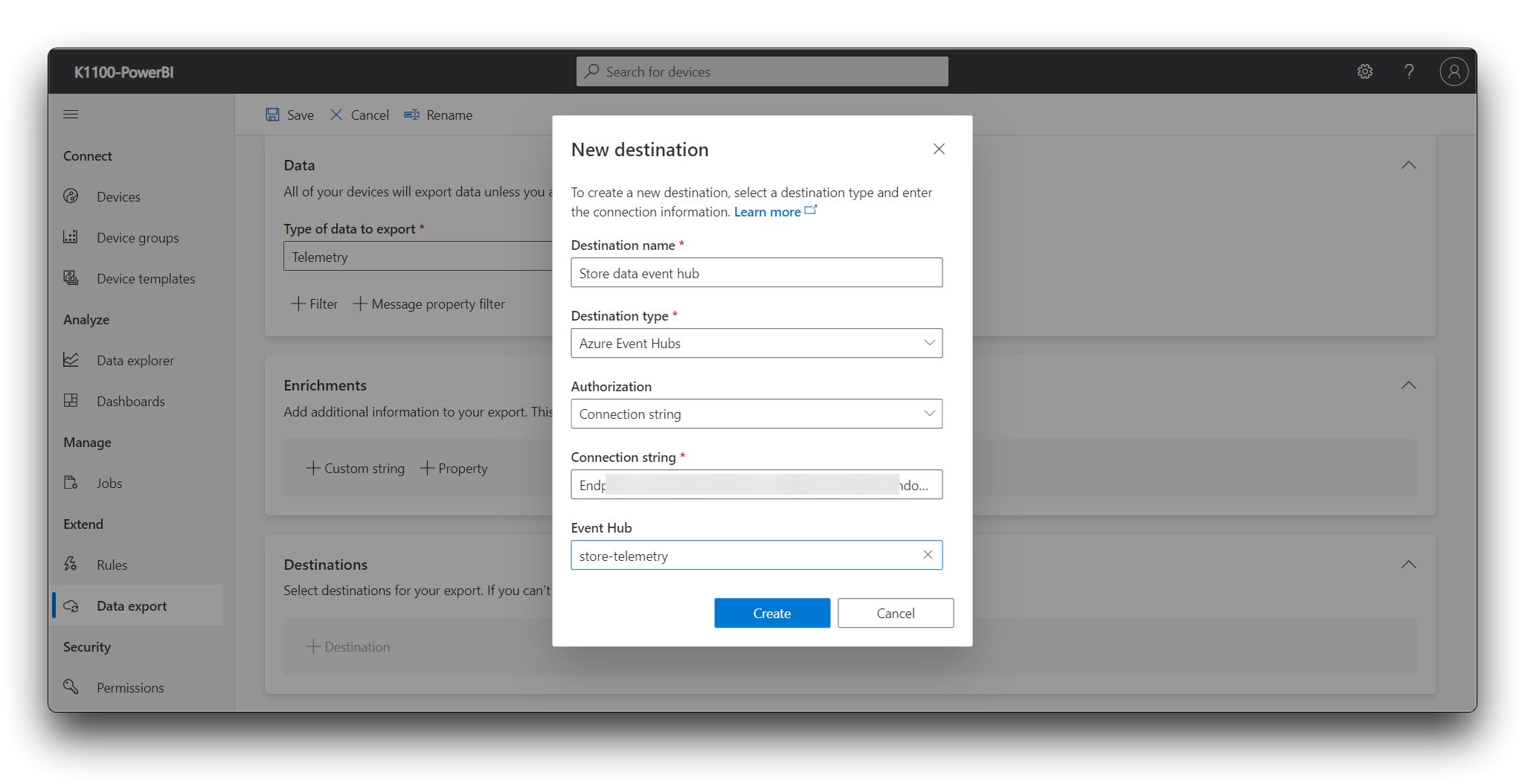1525x784 pixels.
Task: Click the search magnifier icon
Action: 592,71
